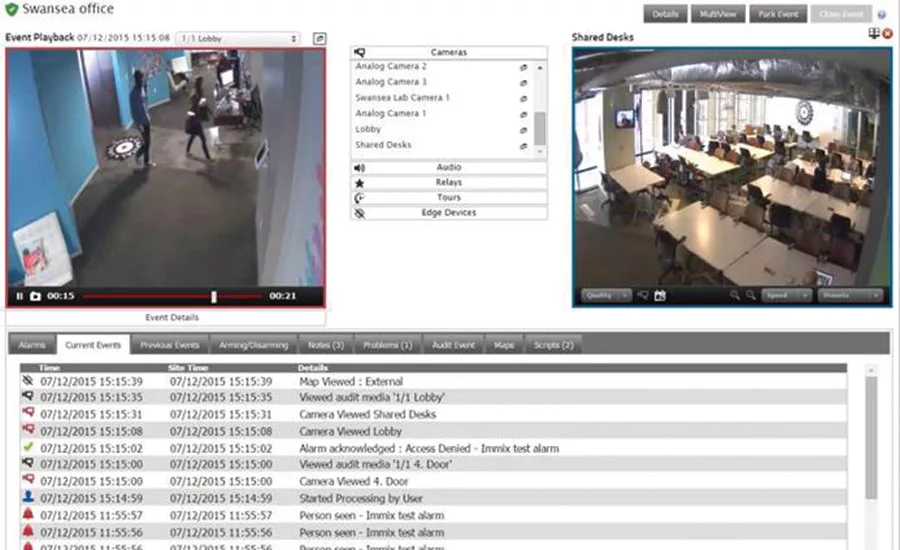This screenshot has height=550, width=900.
Task: Click the playback progress slider handle
Action: tap(214, 296)
